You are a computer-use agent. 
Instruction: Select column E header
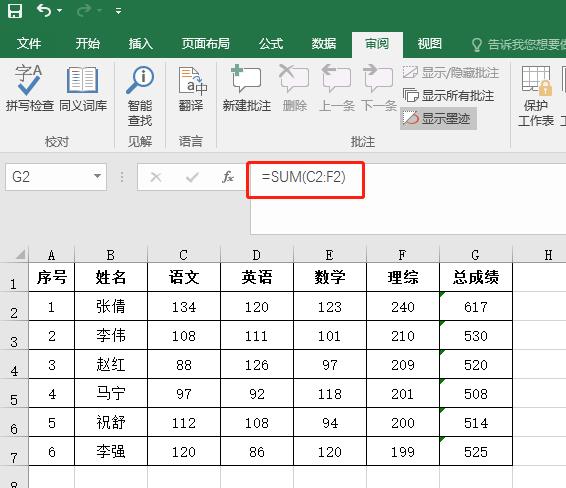(330, 255)
